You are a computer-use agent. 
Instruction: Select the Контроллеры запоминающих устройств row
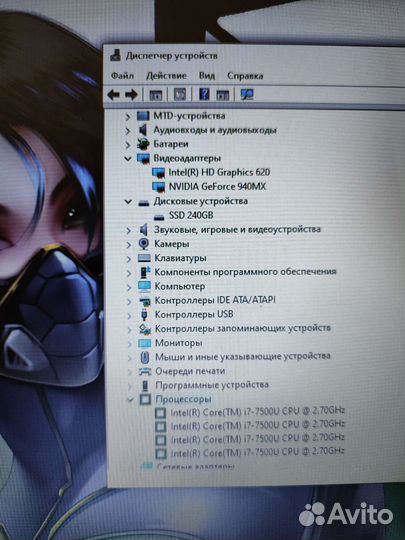pos(243,329)
